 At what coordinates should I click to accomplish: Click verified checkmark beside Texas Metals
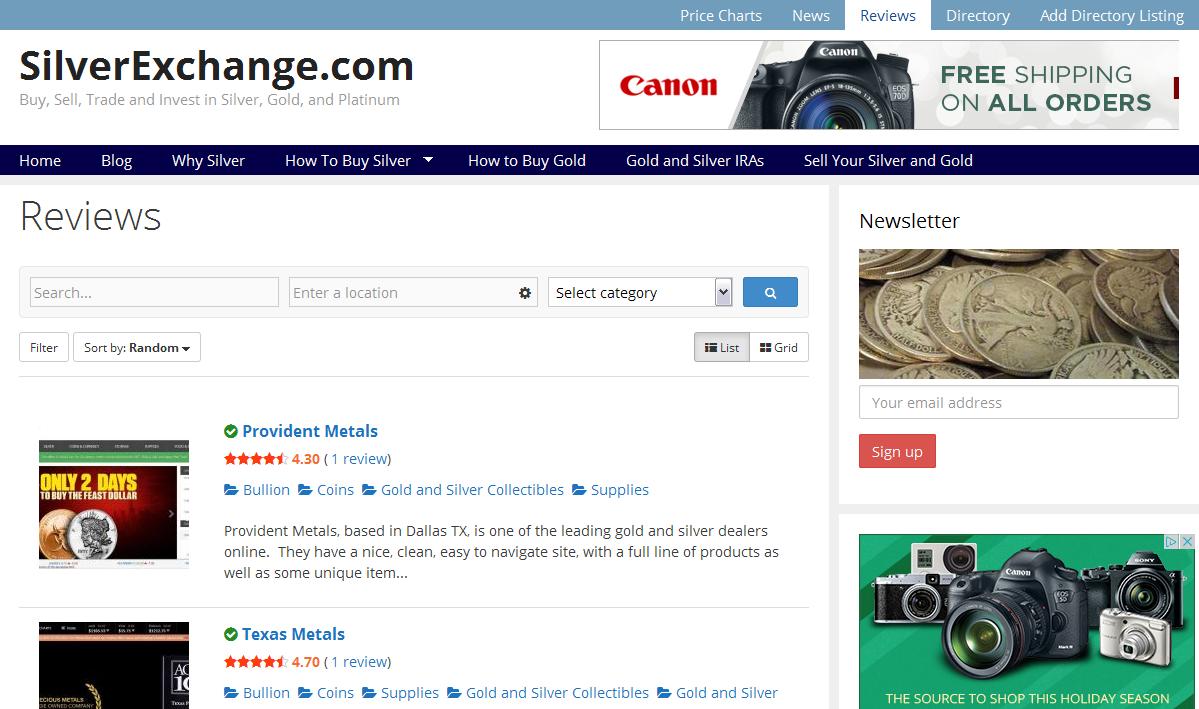pos(231,634)
